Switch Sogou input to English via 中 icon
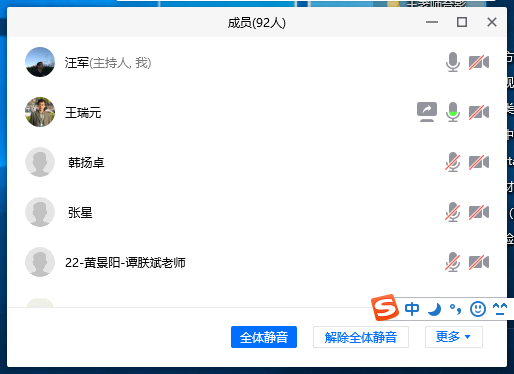Screen dimensions: 514x374 click(x=412, y=309)
